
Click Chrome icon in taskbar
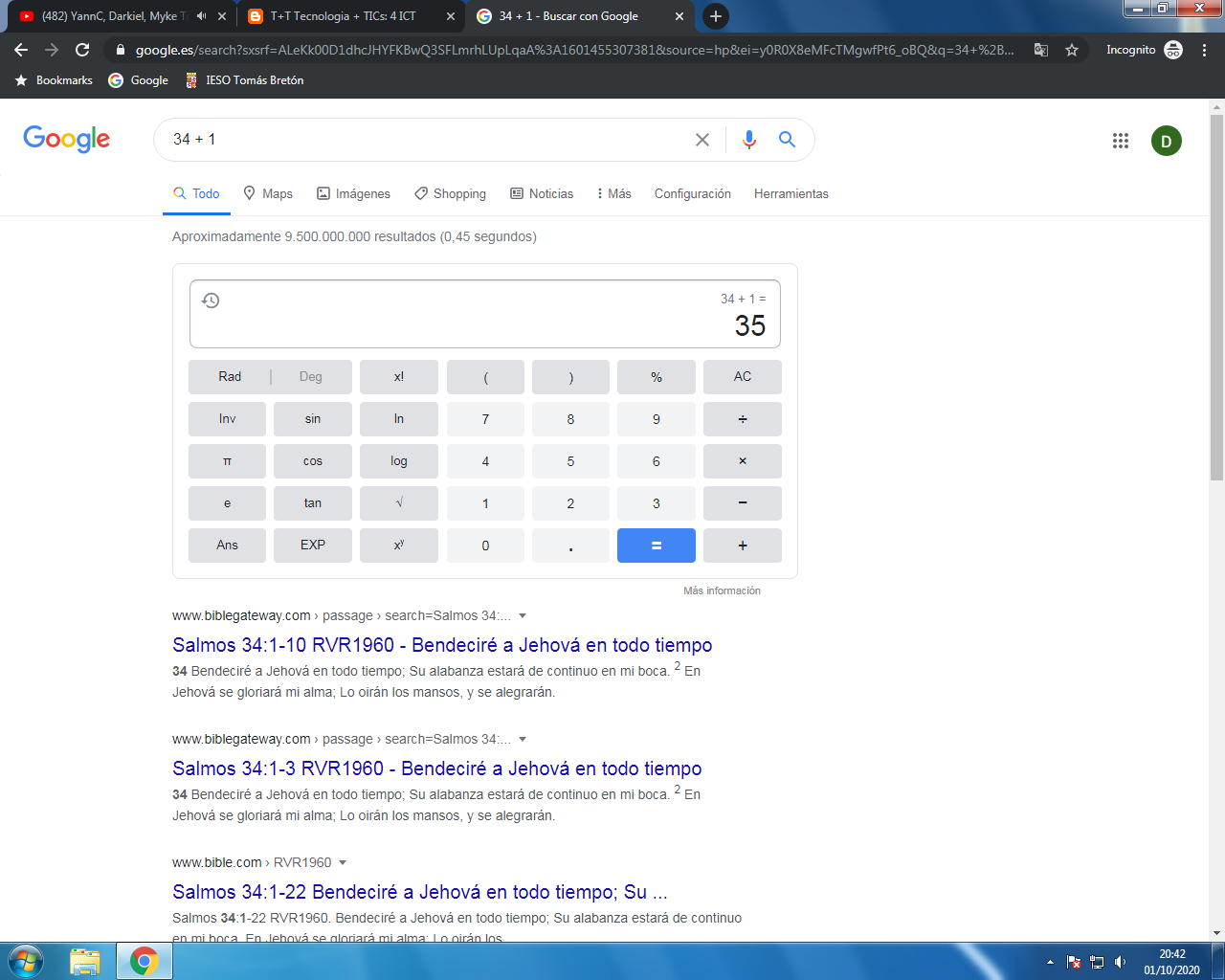(x=145, y=961)
